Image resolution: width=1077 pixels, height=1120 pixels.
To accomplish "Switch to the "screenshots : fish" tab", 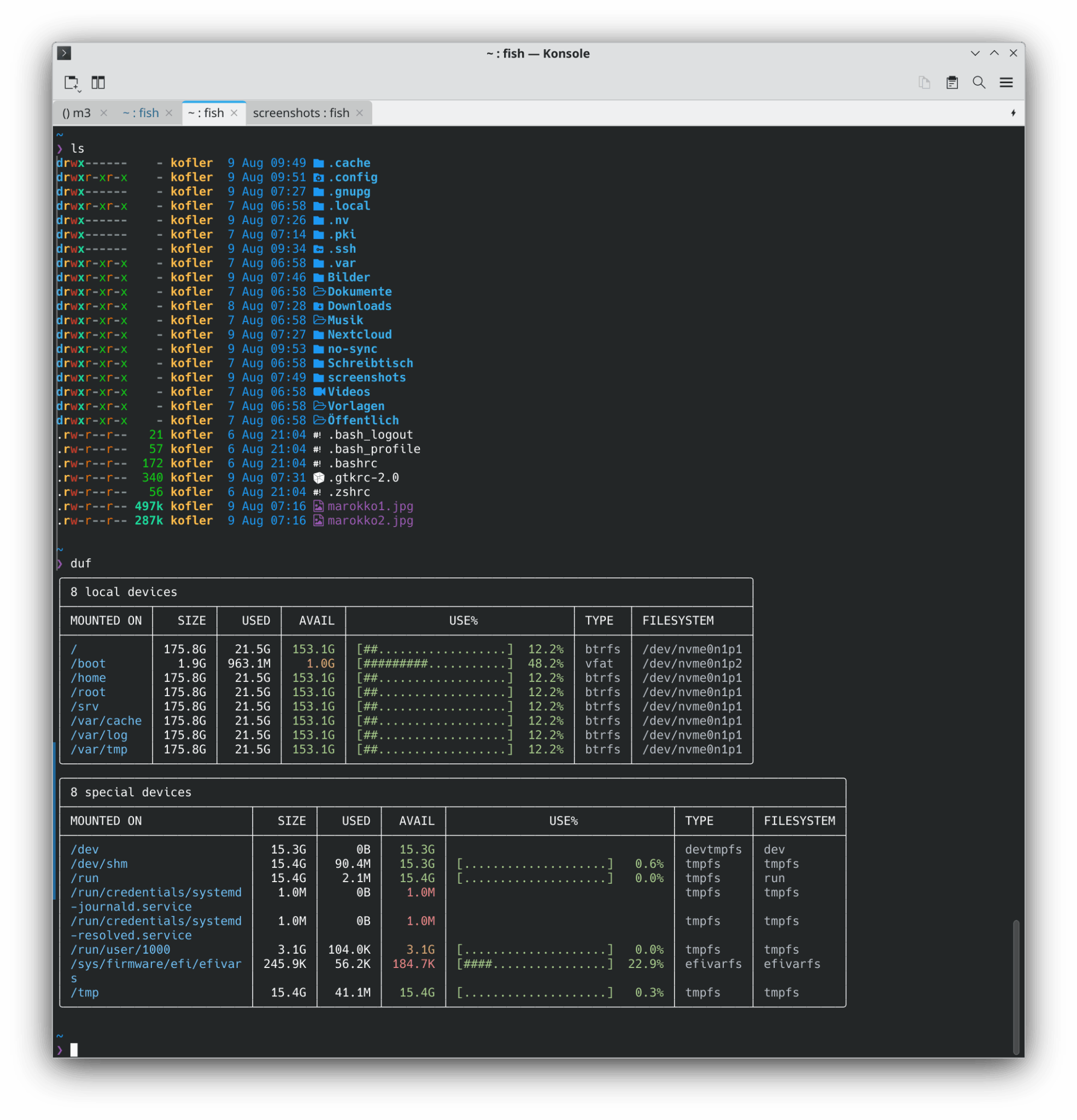I will 301,113.
